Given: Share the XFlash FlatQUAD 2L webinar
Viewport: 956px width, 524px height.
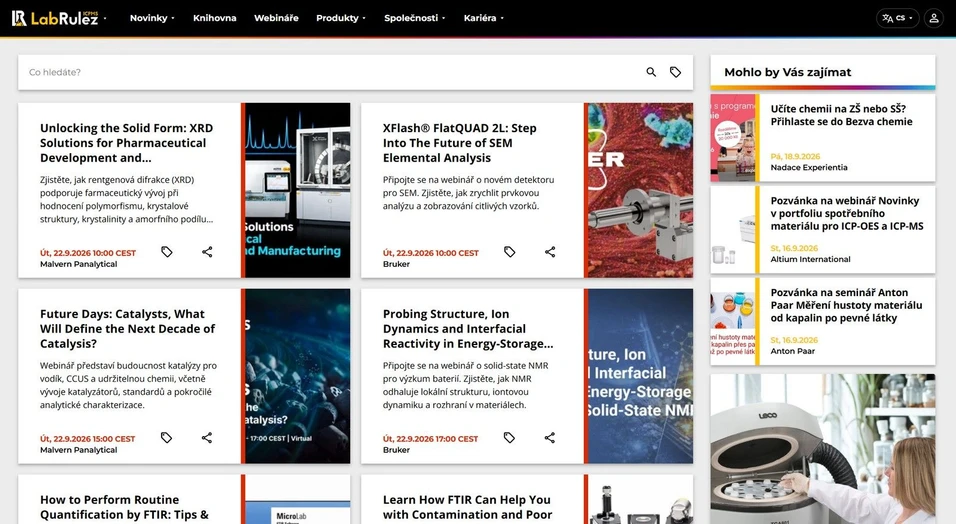Looking at the screenshot, I should coord(550,251).
